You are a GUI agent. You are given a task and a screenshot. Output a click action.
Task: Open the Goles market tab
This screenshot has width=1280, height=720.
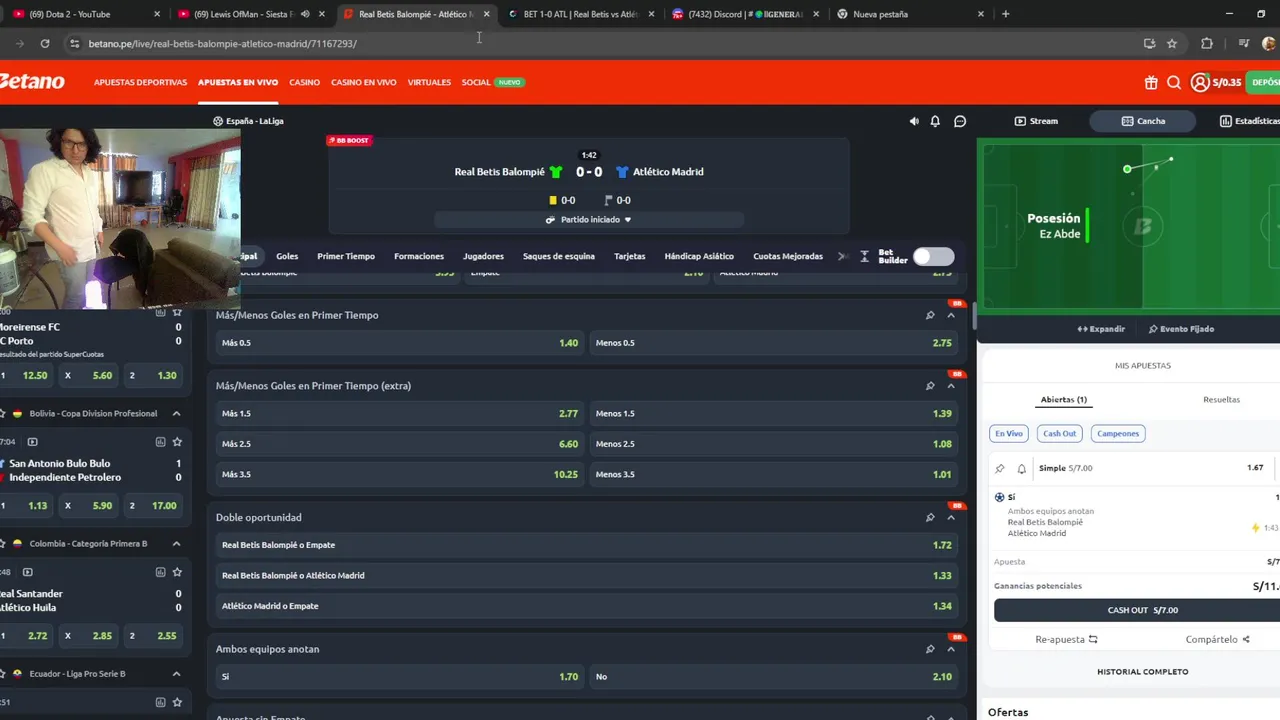pyautogui.click(x=287, y=256)
